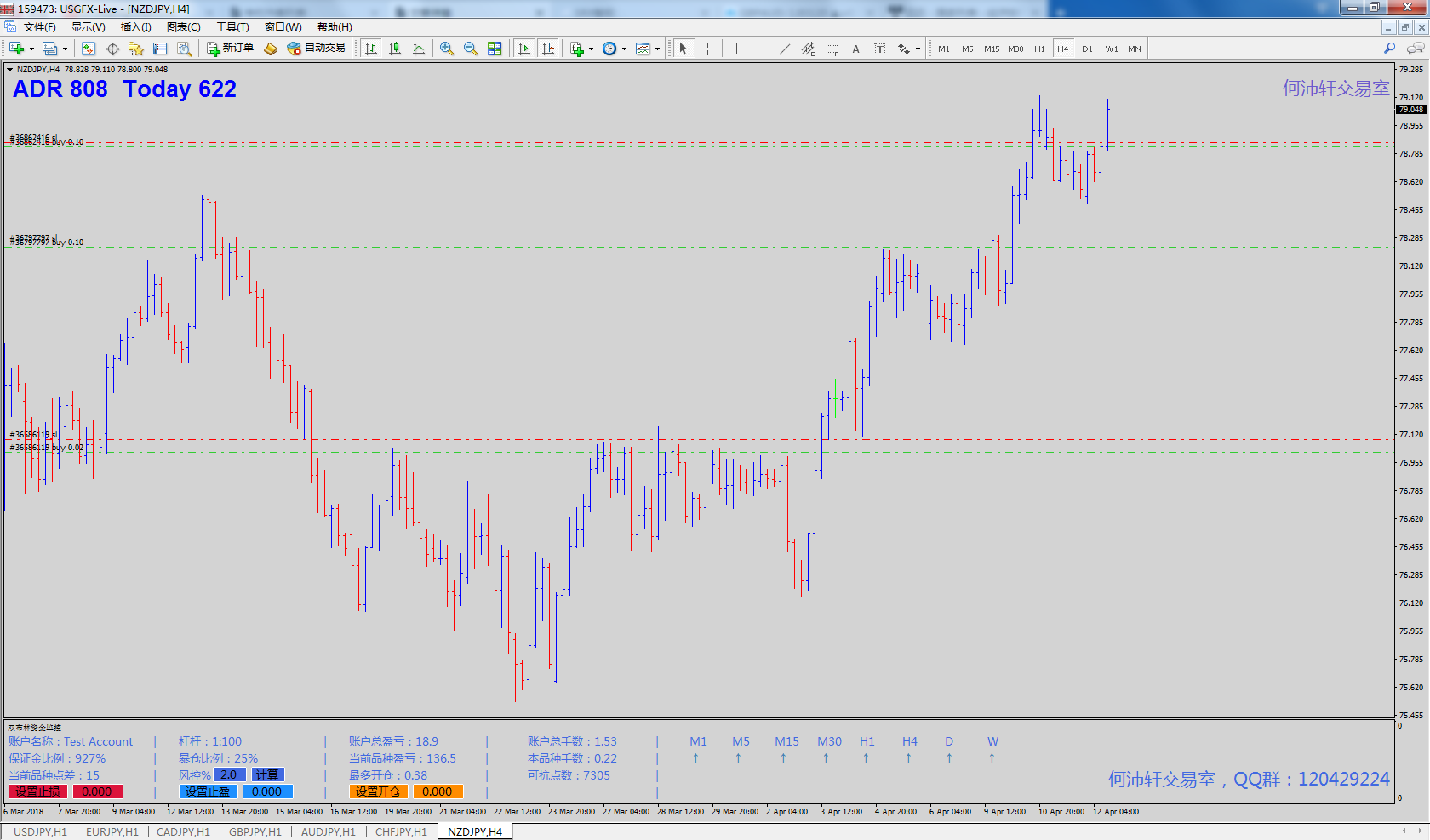Select the Crosshair tool
This screenshot has height=840, width=1430.
tap(707, 49)
